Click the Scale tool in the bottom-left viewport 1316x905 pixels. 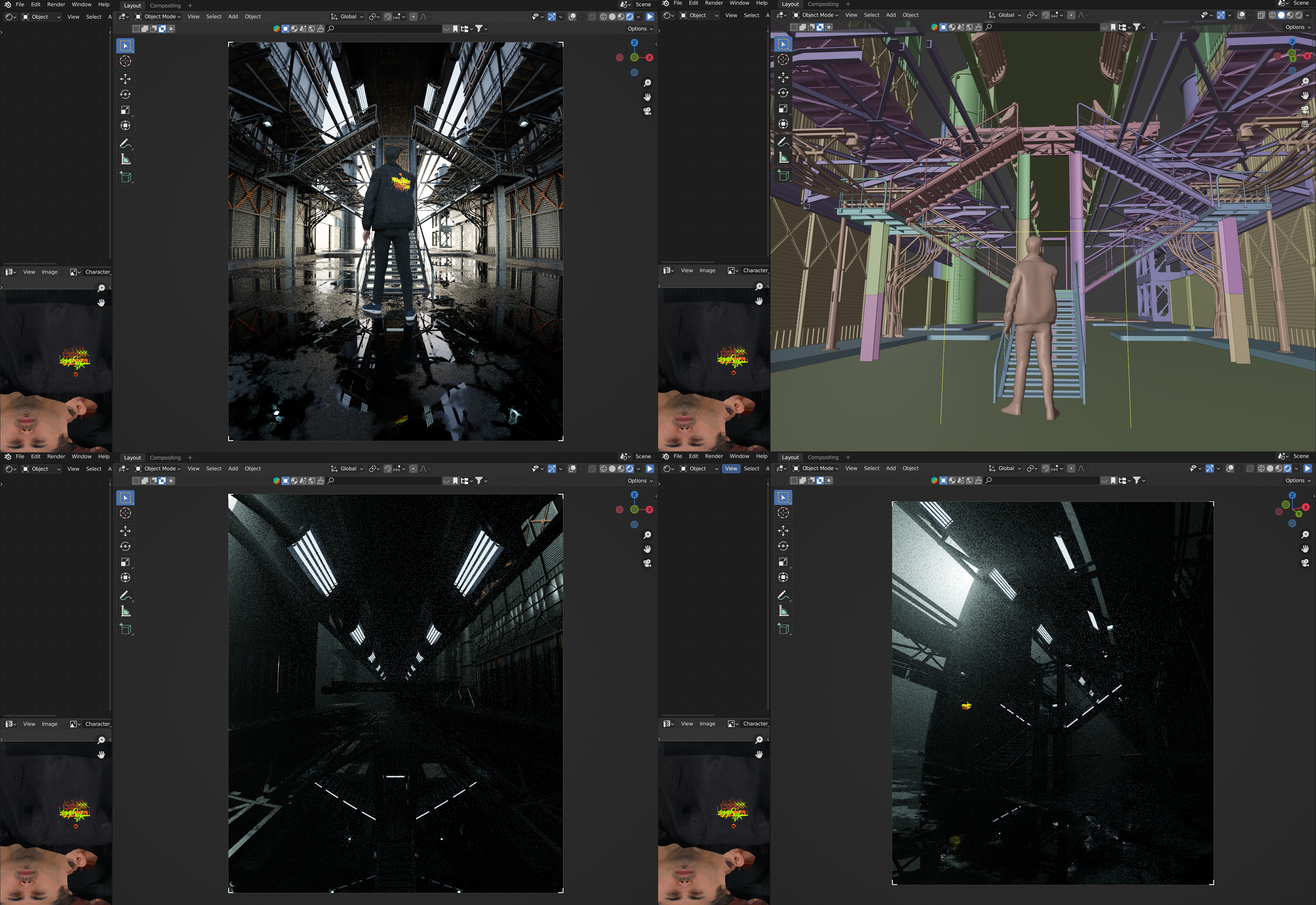[x=125, y=562]
